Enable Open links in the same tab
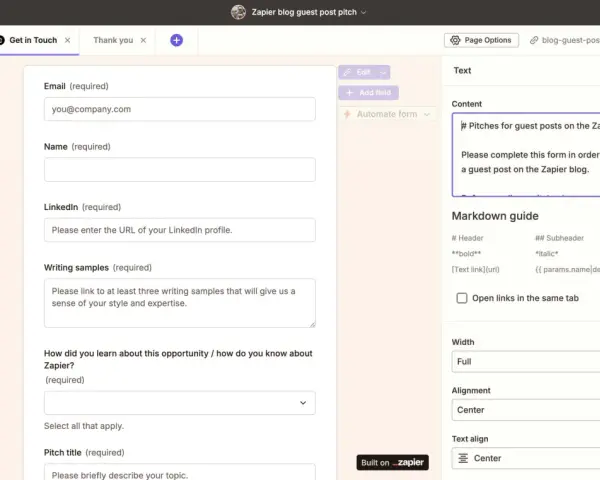Screen dimensions: 600x480 (x=462, y=298)
